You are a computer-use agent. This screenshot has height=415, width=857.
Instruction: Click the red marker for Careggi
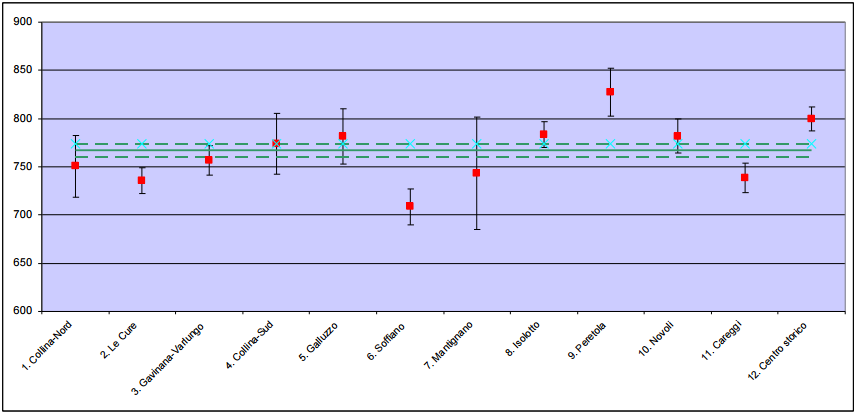[x=744, y=178]
